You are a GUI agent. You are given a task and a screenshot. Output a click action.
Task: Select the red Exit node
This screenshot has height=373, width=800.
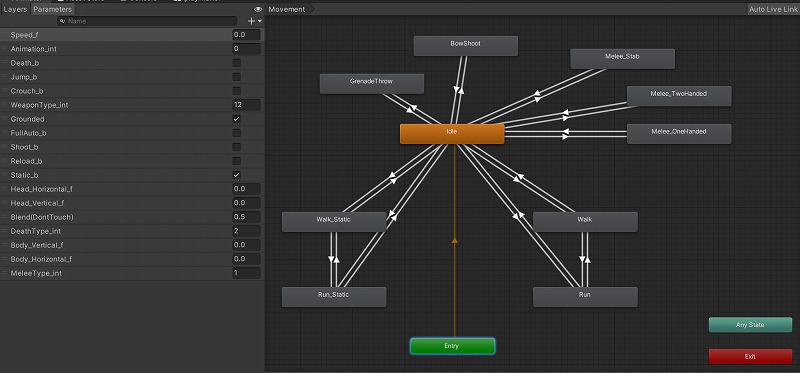[x=750, y=357]
